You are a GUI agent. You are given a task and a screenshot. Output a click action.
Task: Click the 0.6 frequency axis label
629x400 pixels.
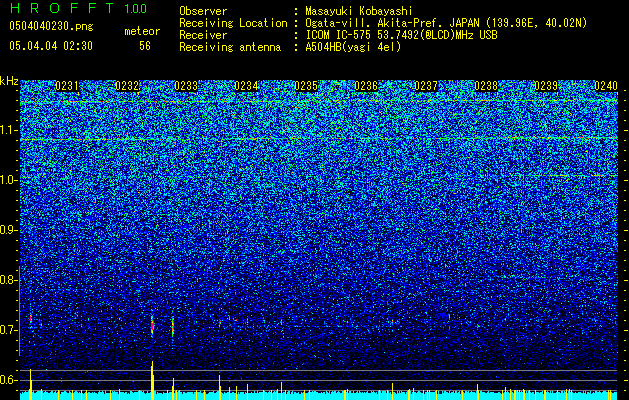click(9, 380)
